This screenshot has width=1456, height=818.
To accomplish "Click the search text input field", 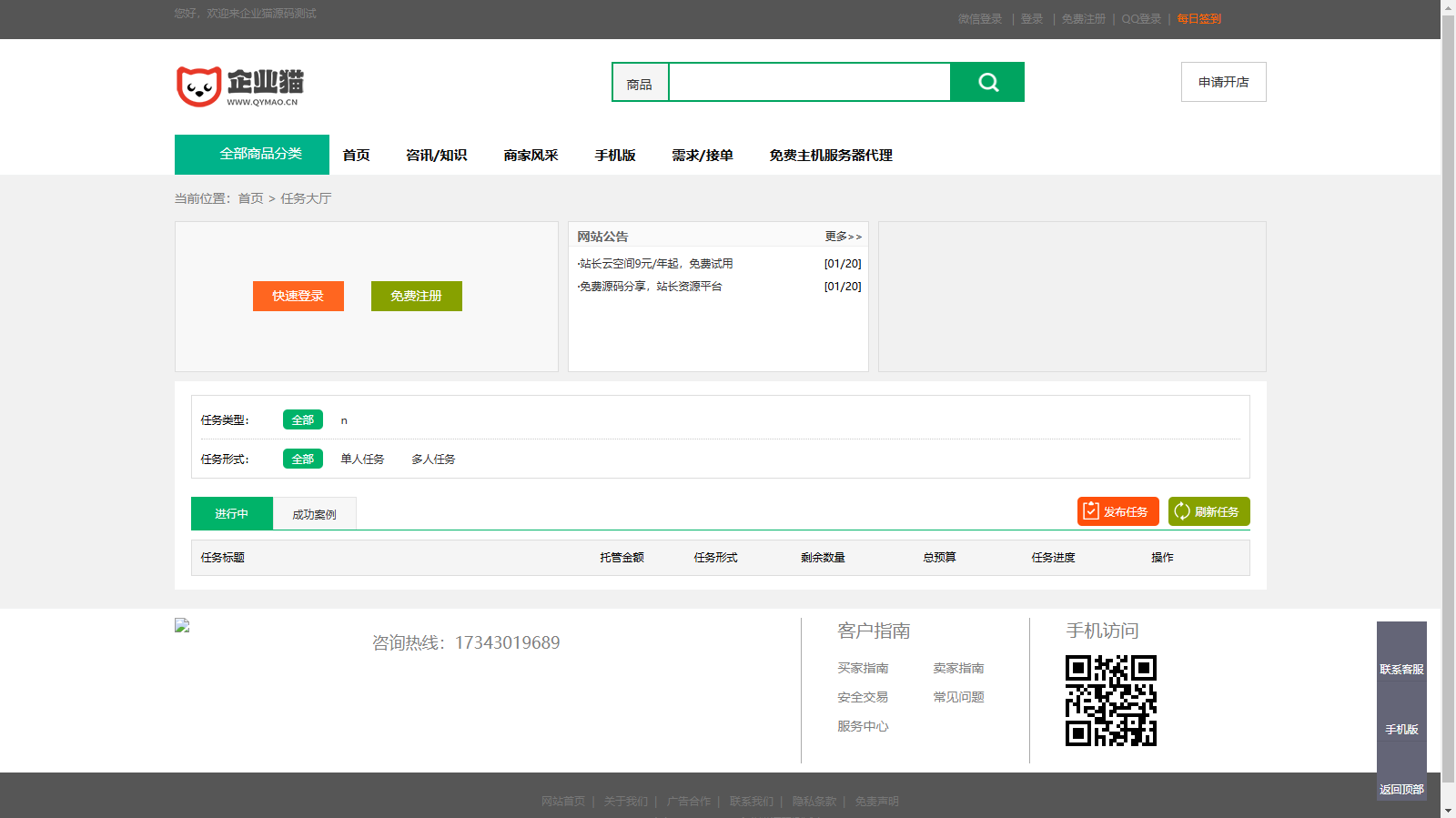I will (x=809, y=83).
